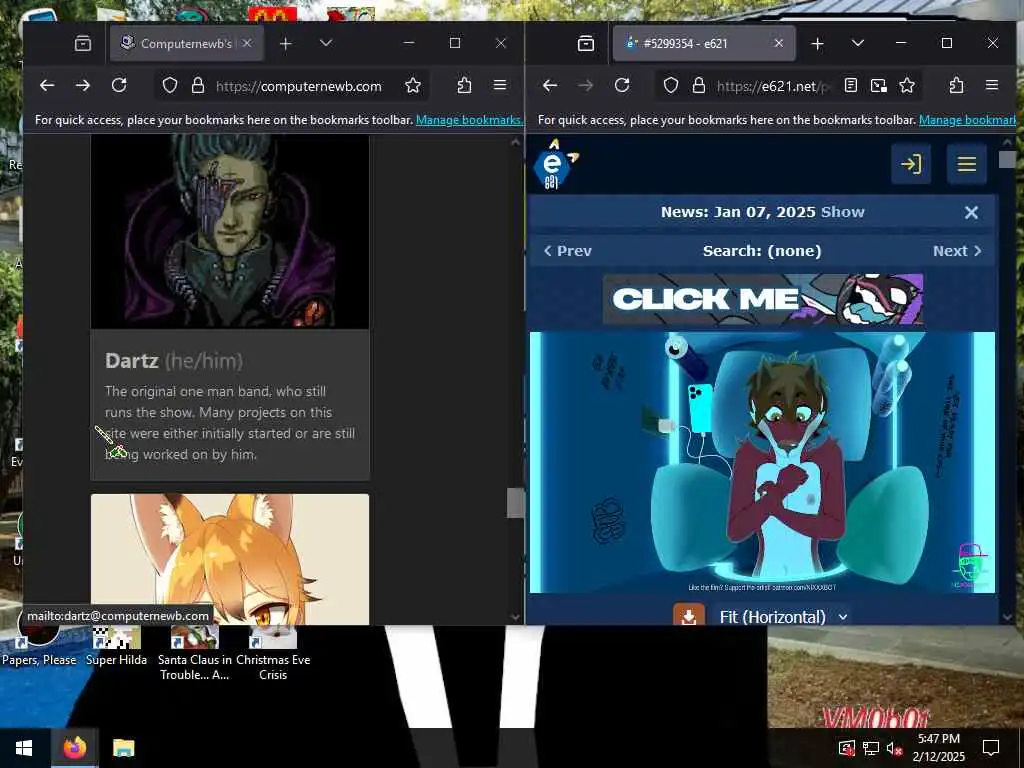Download the post with the orange button
The image size is (1024, 768).
pos(689,615)
